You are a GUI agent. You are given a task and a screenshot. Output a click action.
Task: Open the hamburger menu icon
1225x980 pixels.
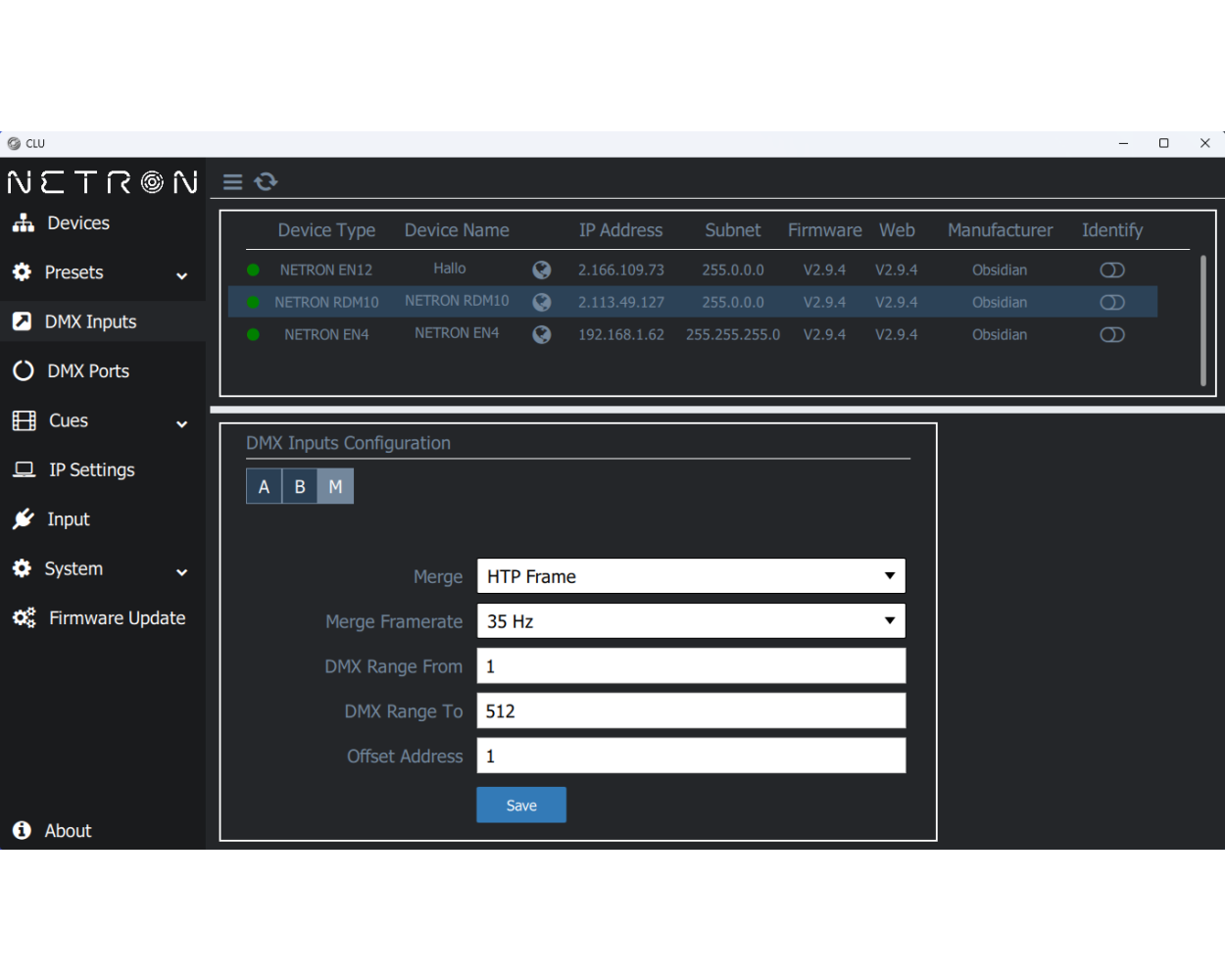coord(232,182)
